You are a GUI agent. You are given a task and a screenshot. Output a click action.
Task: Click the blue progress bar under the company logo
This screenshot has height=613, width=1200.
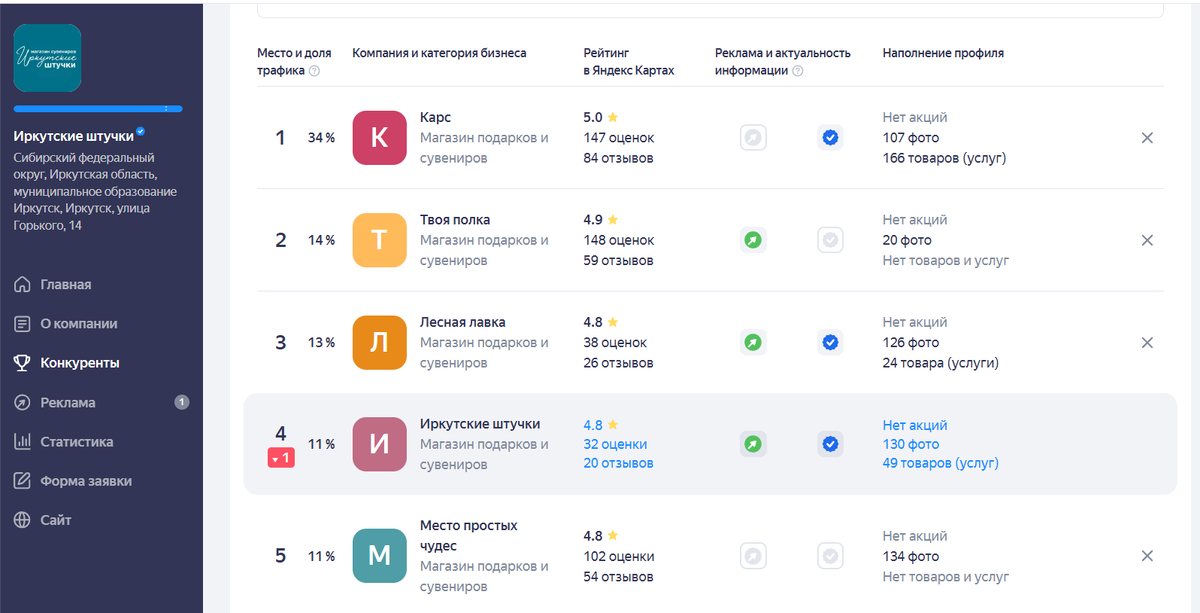coord(97,108)
